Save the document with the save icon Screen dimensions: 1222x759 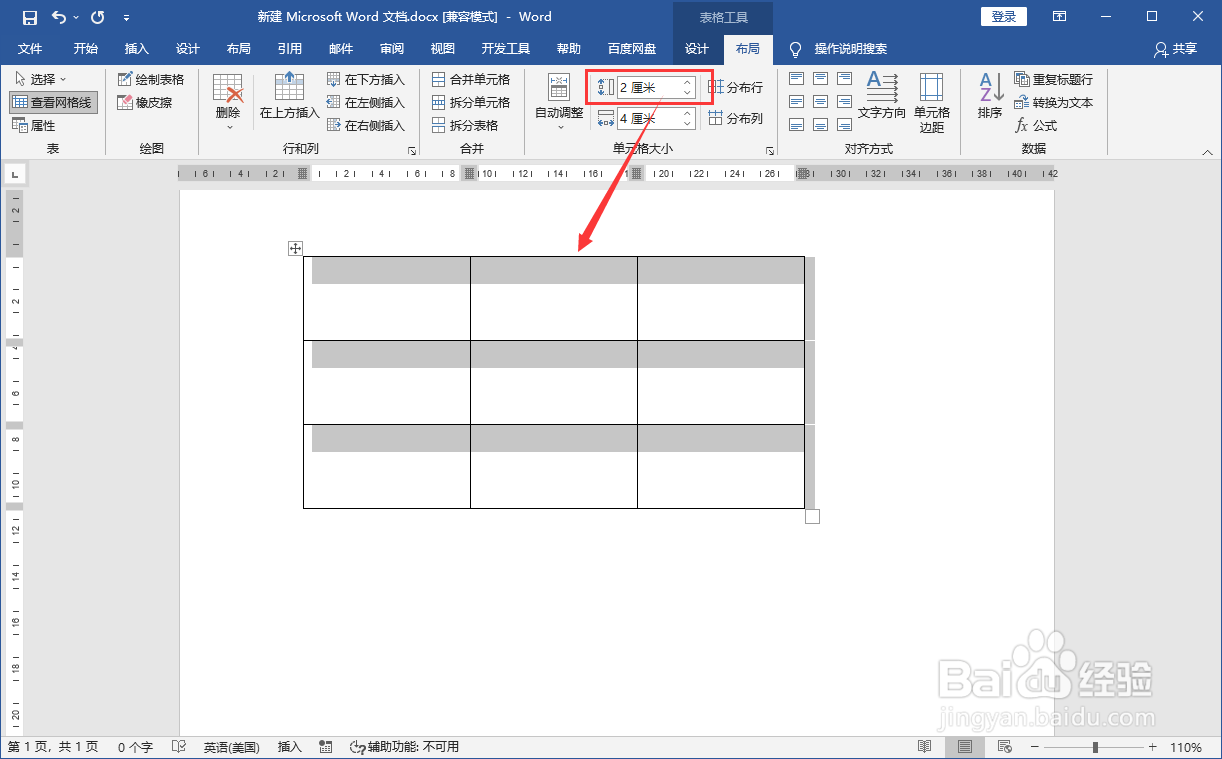point(29,17)
